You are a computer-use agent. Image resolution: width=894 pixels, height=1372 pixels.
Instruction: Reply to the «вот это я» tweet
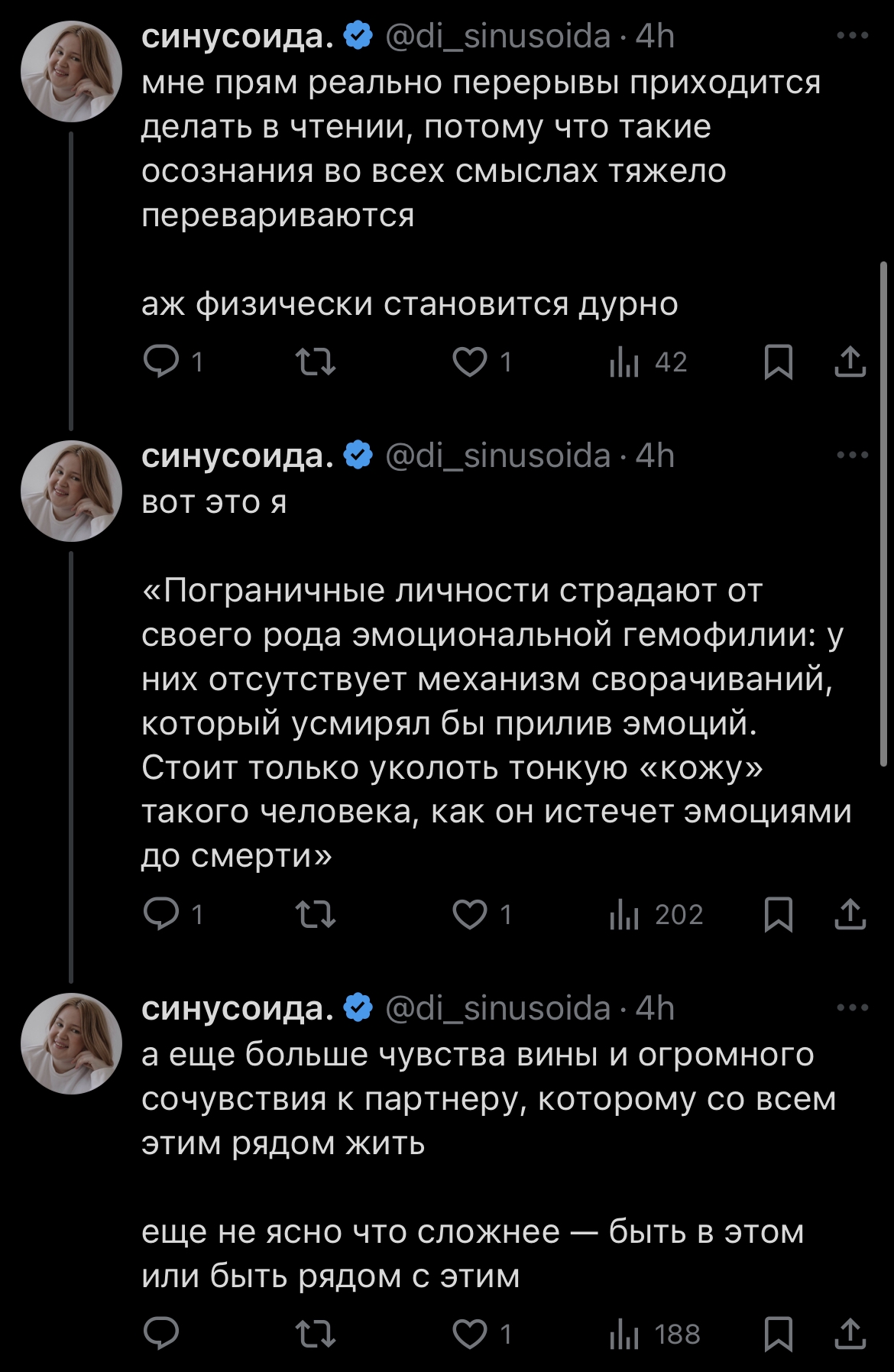tap(162, 914)
